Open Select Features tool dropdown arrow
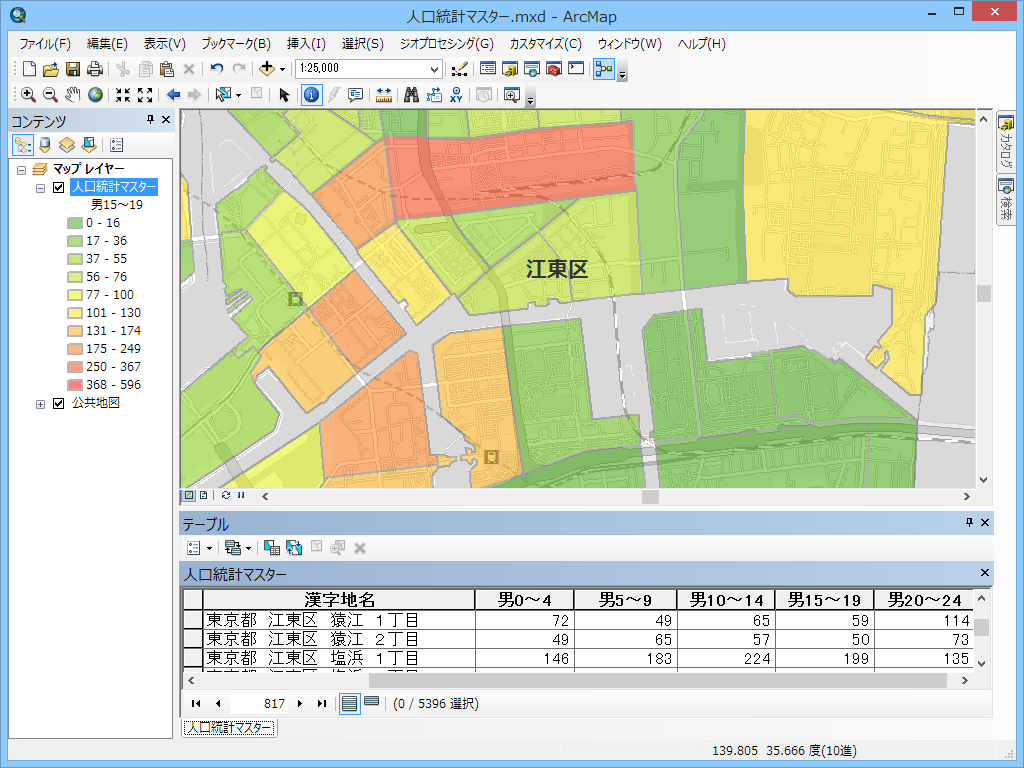Screen dimensions: 1024x768 (238, 95)
